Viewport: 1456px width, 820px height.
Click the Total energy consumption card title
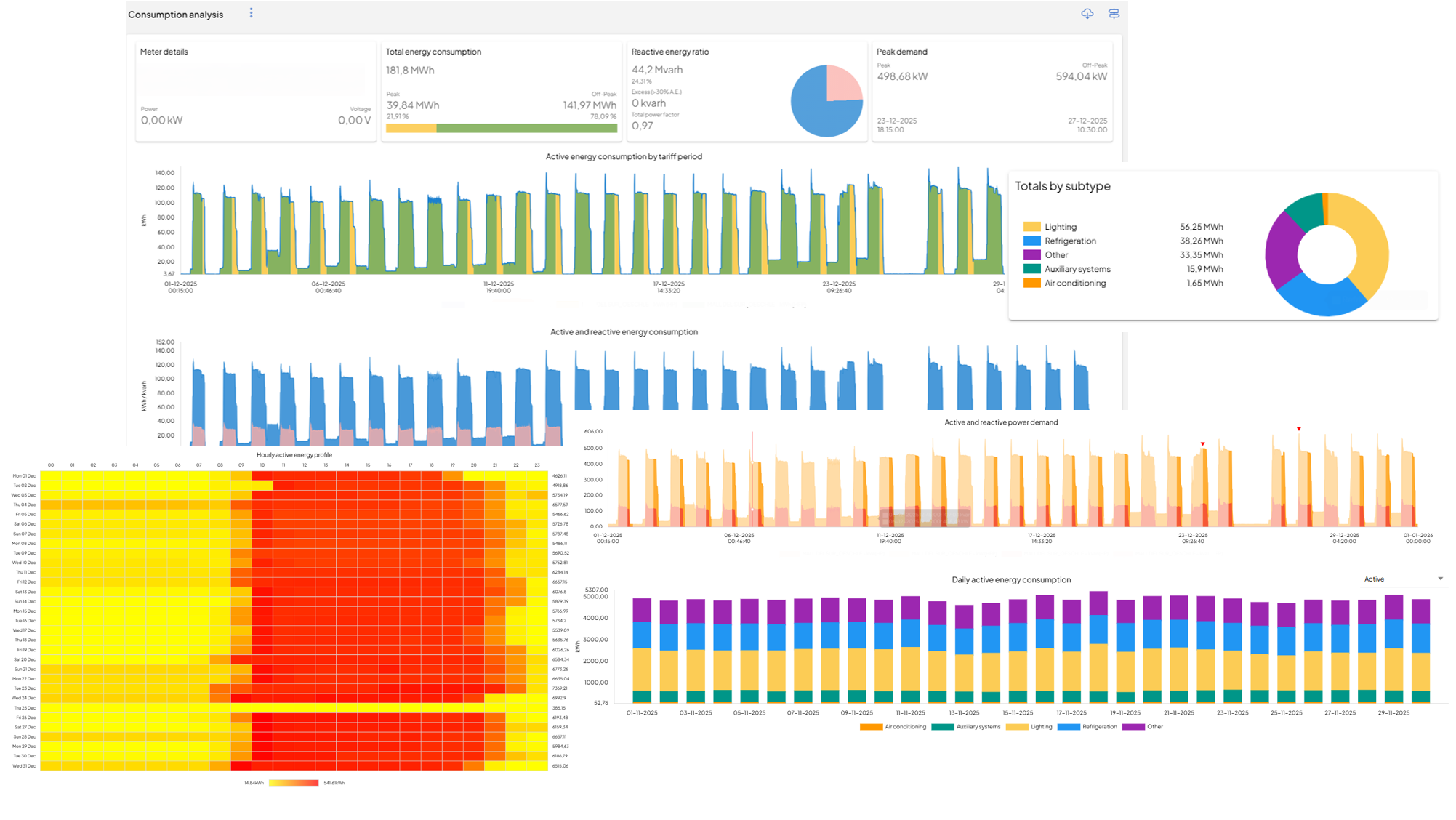pos(433,52)
